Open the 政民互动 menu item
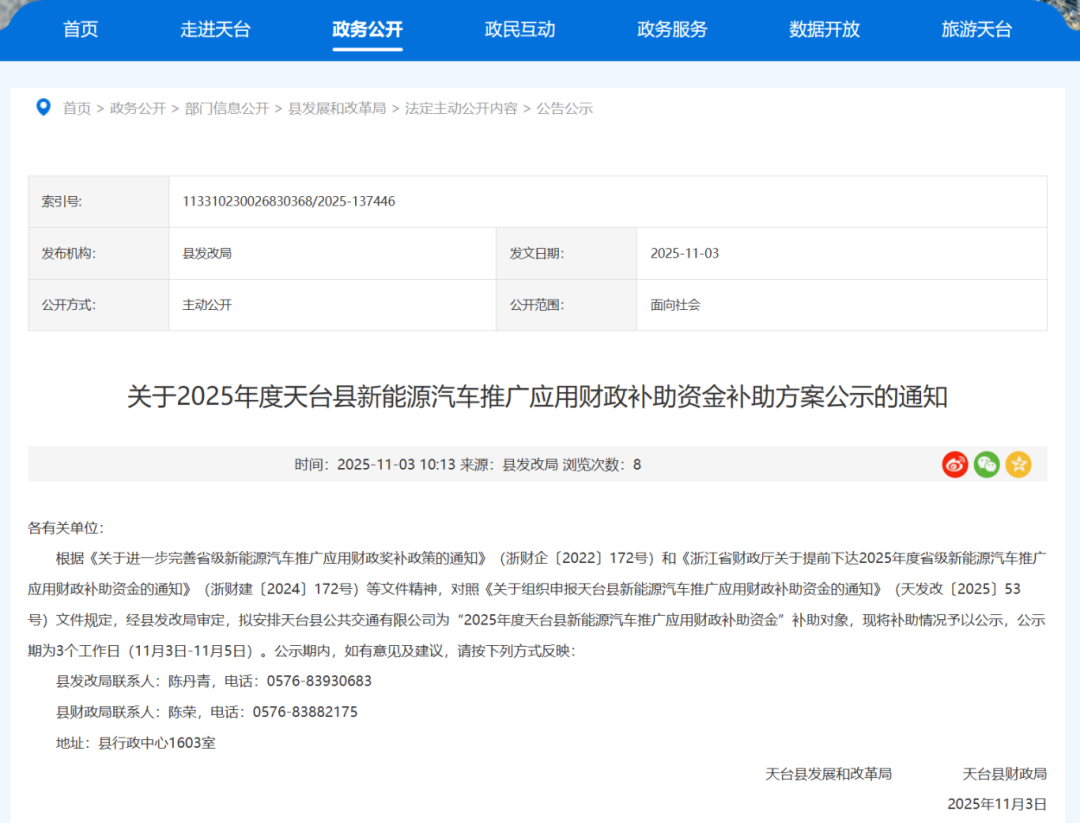Viewport: 1080px width, 823px height. point(519,30)
